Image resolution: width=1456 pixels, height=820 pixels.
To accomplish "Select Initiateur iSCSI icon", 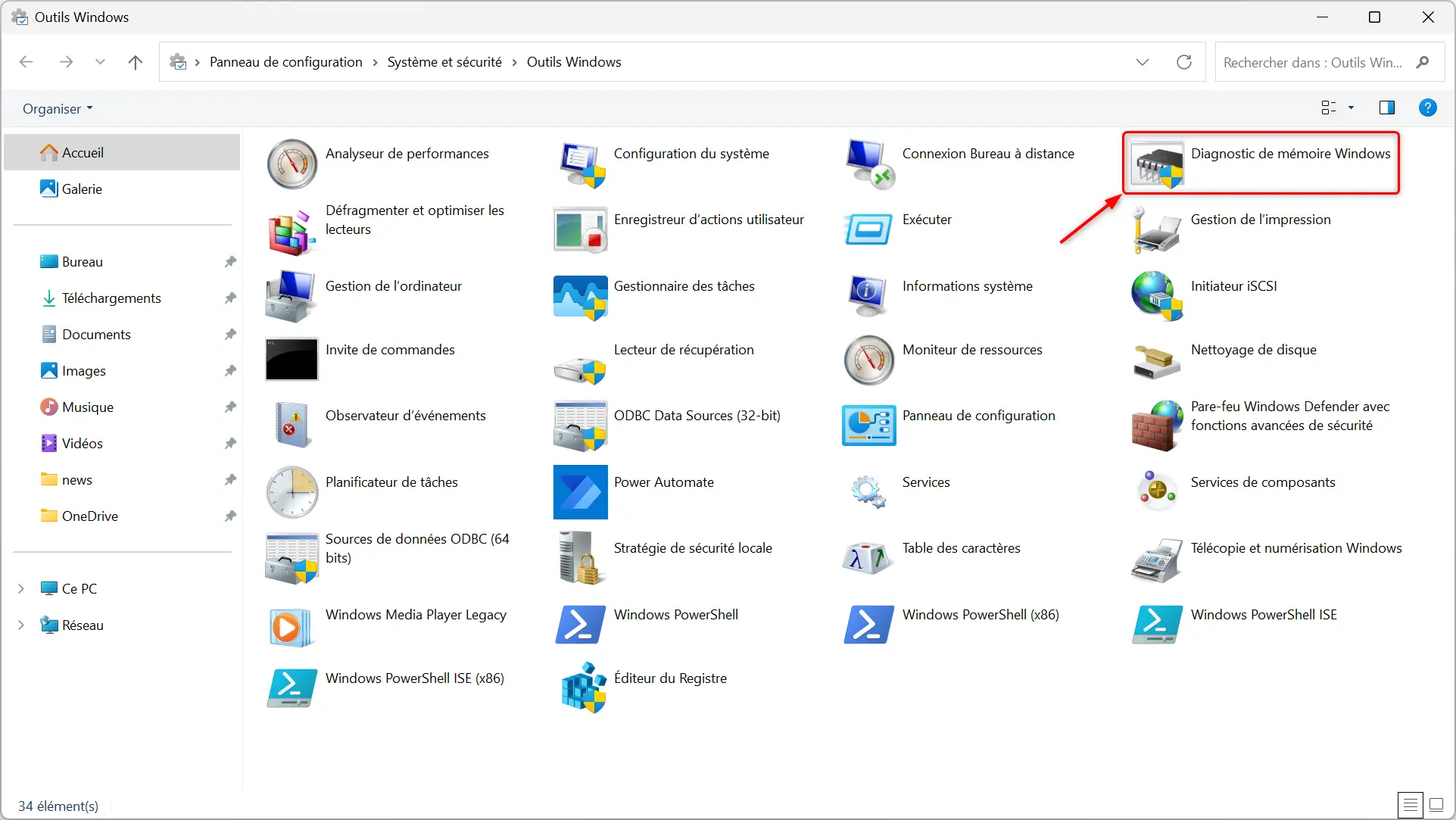I will [1157, 296].
